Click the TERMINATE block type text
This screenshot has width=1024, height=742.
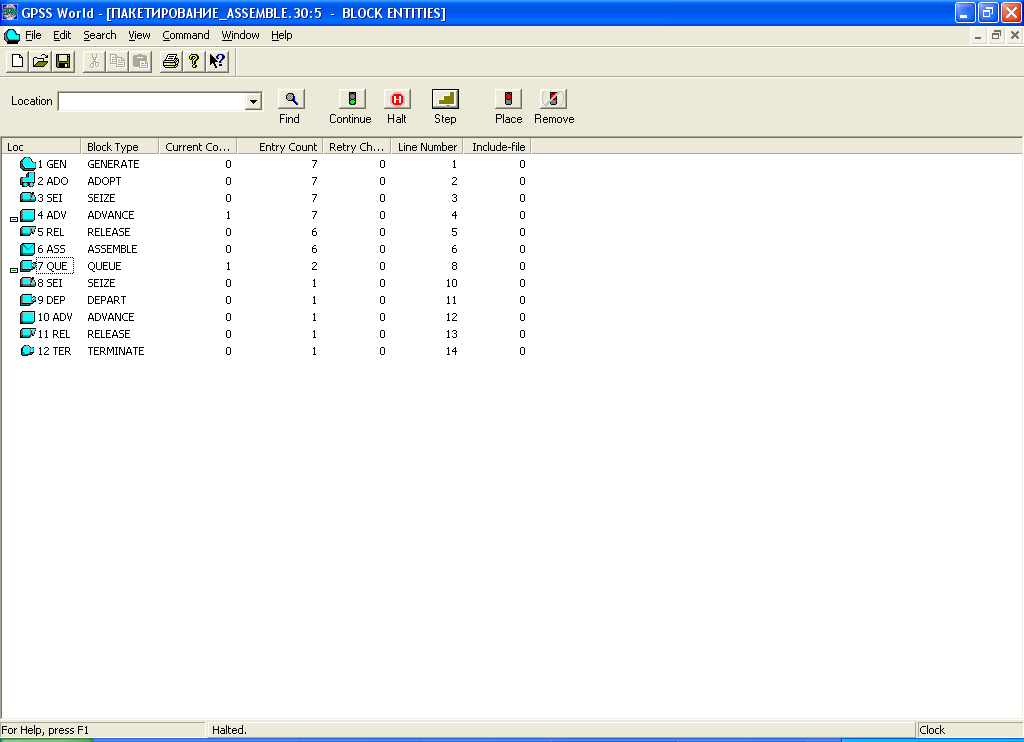pyautogui.click(x=116, y=351)
